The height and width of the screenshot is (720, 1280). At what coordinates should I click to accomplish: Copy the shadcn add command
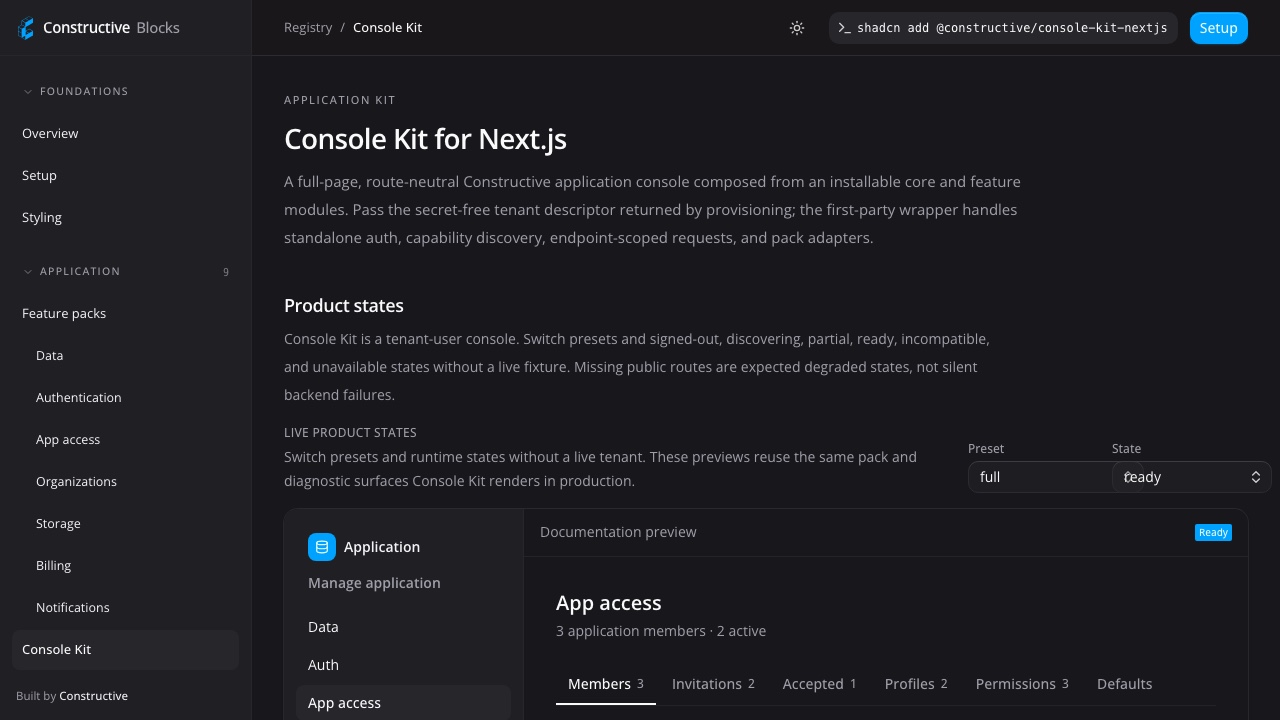1003,28
